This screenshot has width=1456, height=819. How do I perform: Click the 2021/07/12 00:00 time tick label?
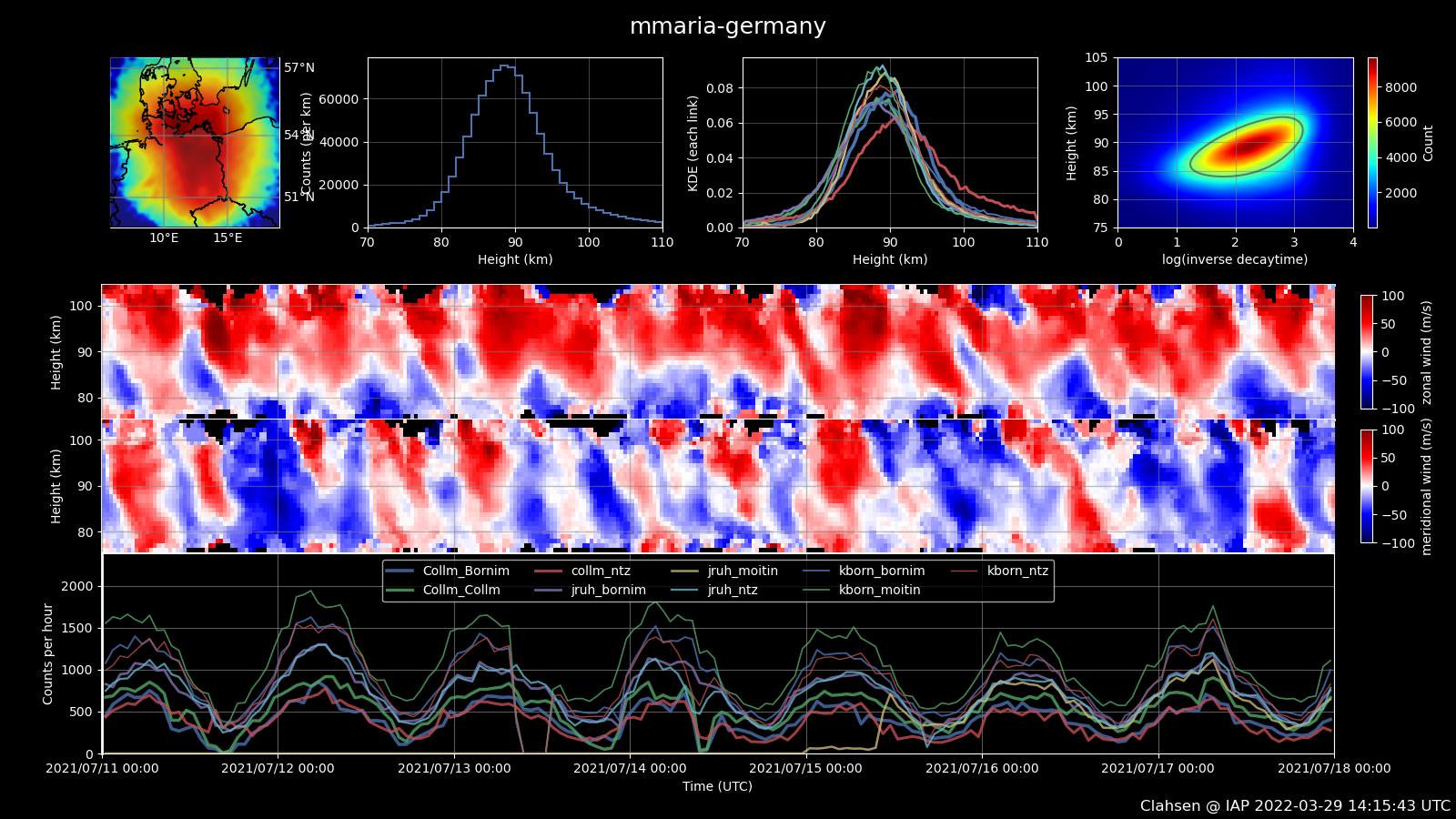(278, 768)
